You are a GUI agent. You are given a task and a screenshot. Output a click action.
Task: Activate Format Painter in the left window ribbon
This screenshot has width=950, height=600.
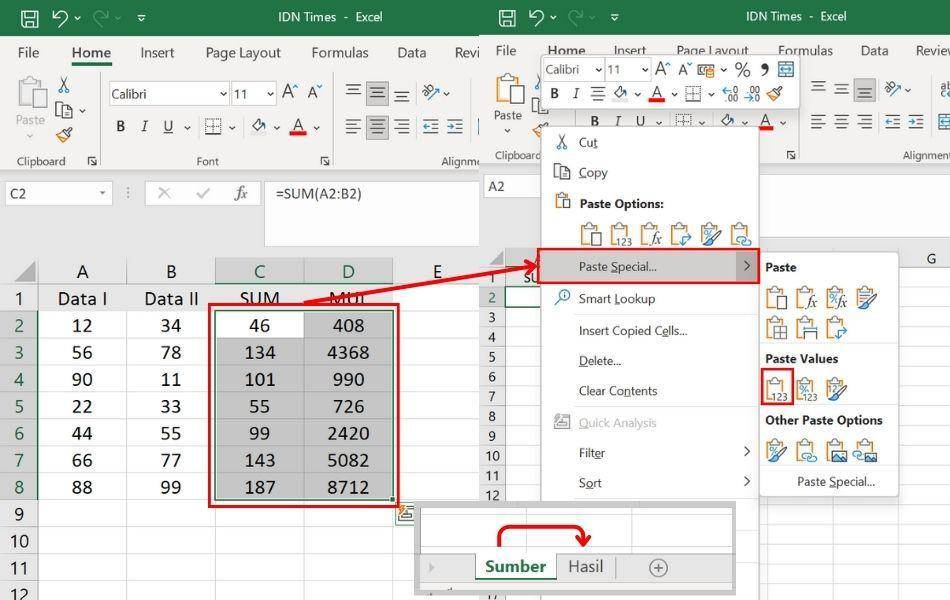coord(64,135)
